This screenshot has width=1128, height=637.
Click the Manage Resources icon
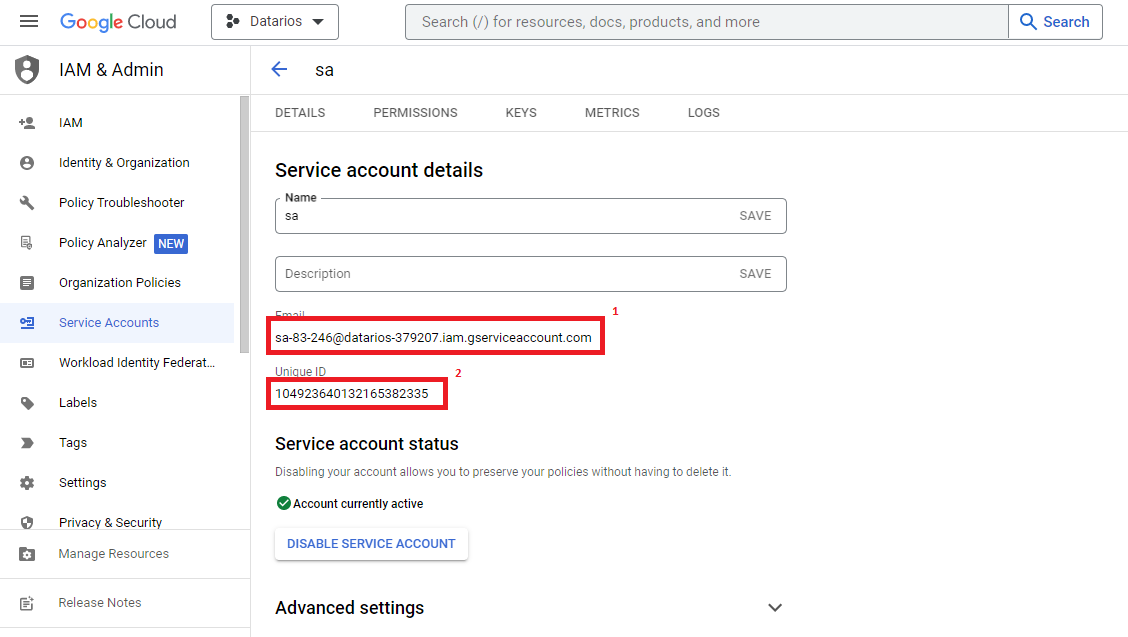pyautogui.click(x=27, y=554)
